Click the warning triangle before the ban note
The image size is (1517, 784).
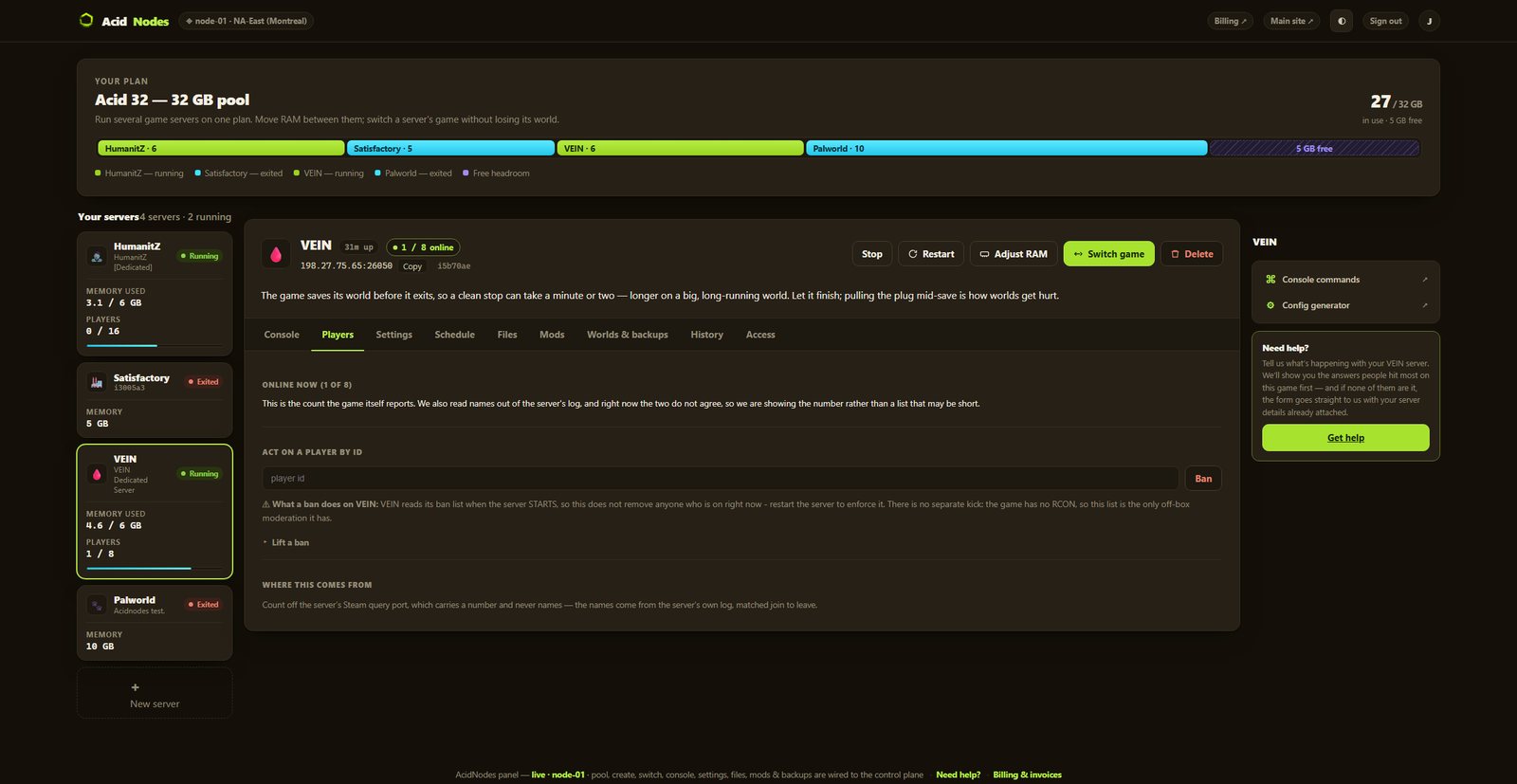coord(266,504)
